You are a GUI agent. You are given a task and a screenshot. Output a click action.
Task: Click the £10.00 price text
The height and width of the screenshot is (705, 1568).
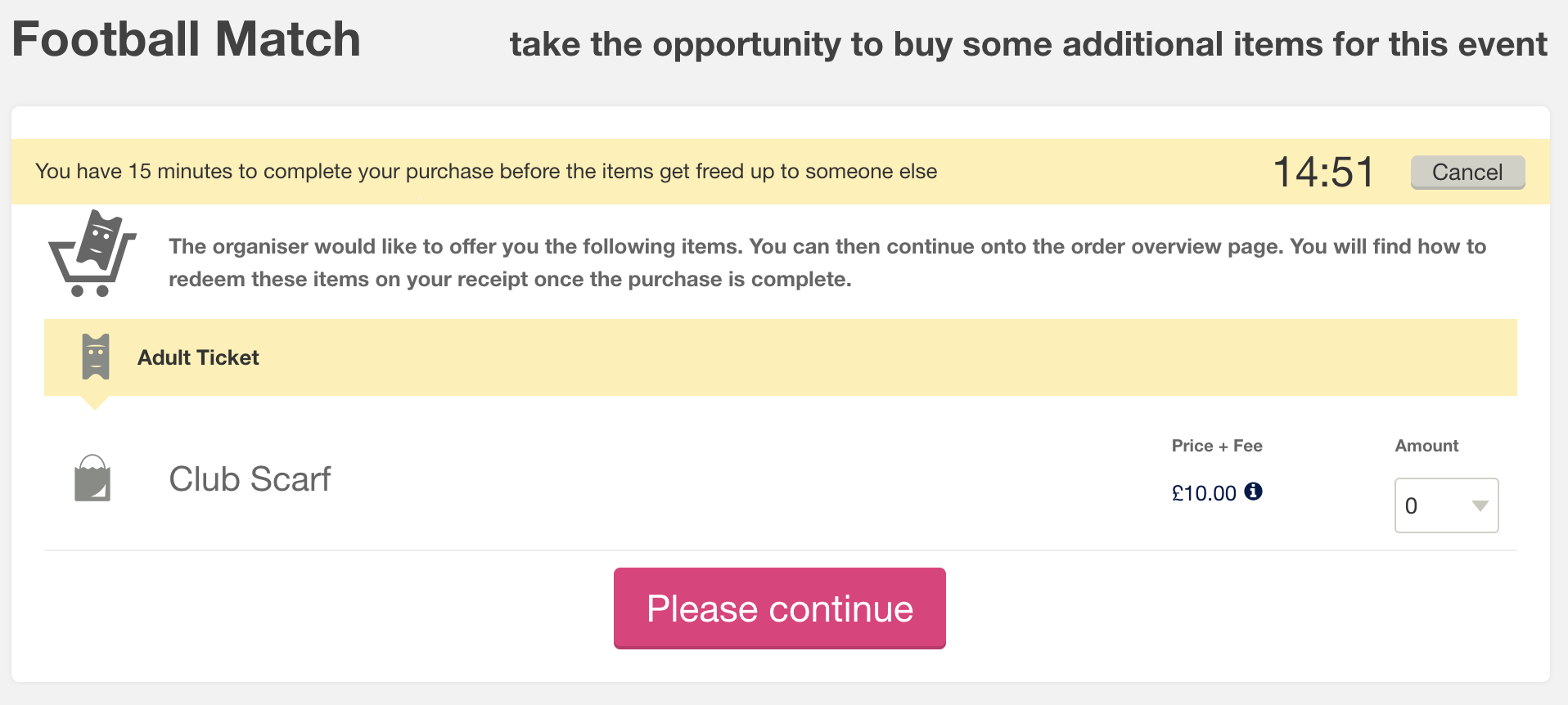[x=1204, y=493]
